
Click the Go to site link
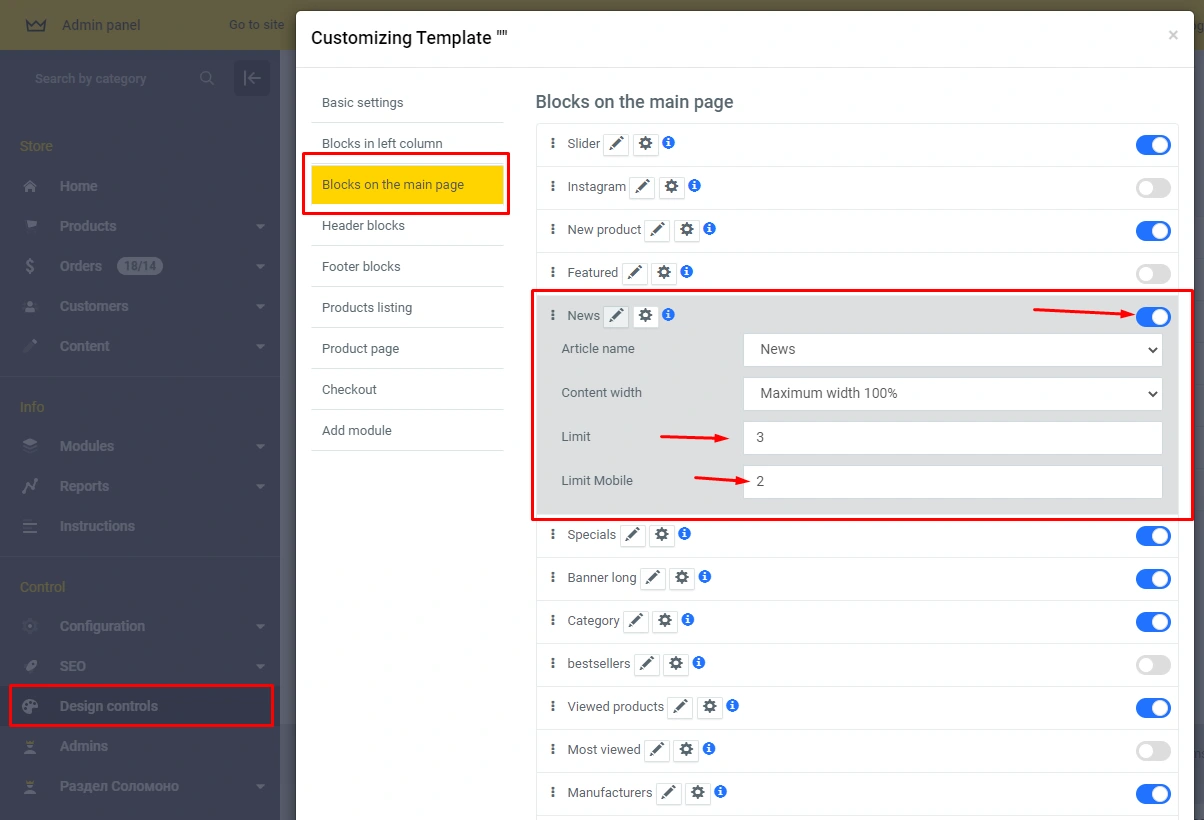(x=256, y=25)
